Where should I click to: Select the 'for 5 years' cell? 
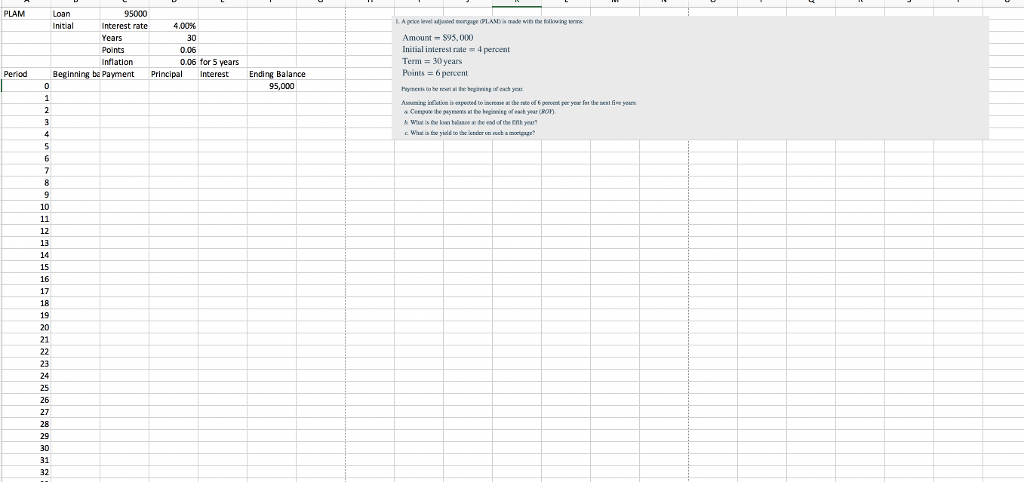coord(223,62)
